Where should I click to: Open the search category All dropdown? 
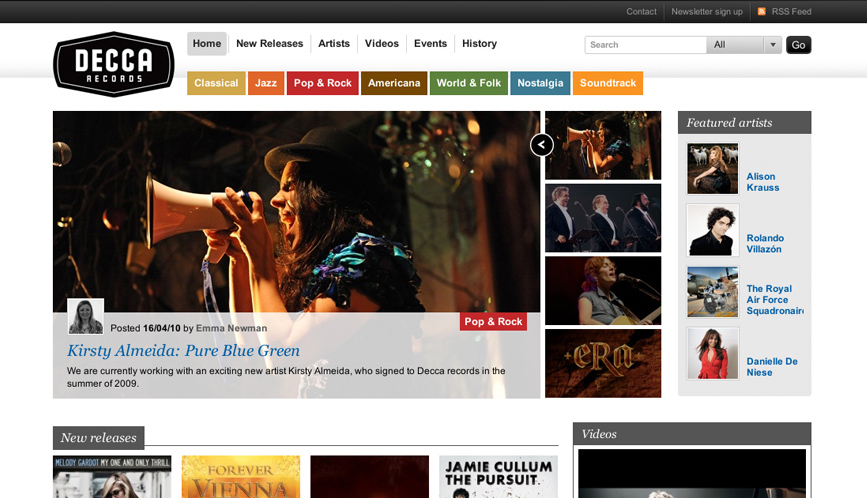744,45
